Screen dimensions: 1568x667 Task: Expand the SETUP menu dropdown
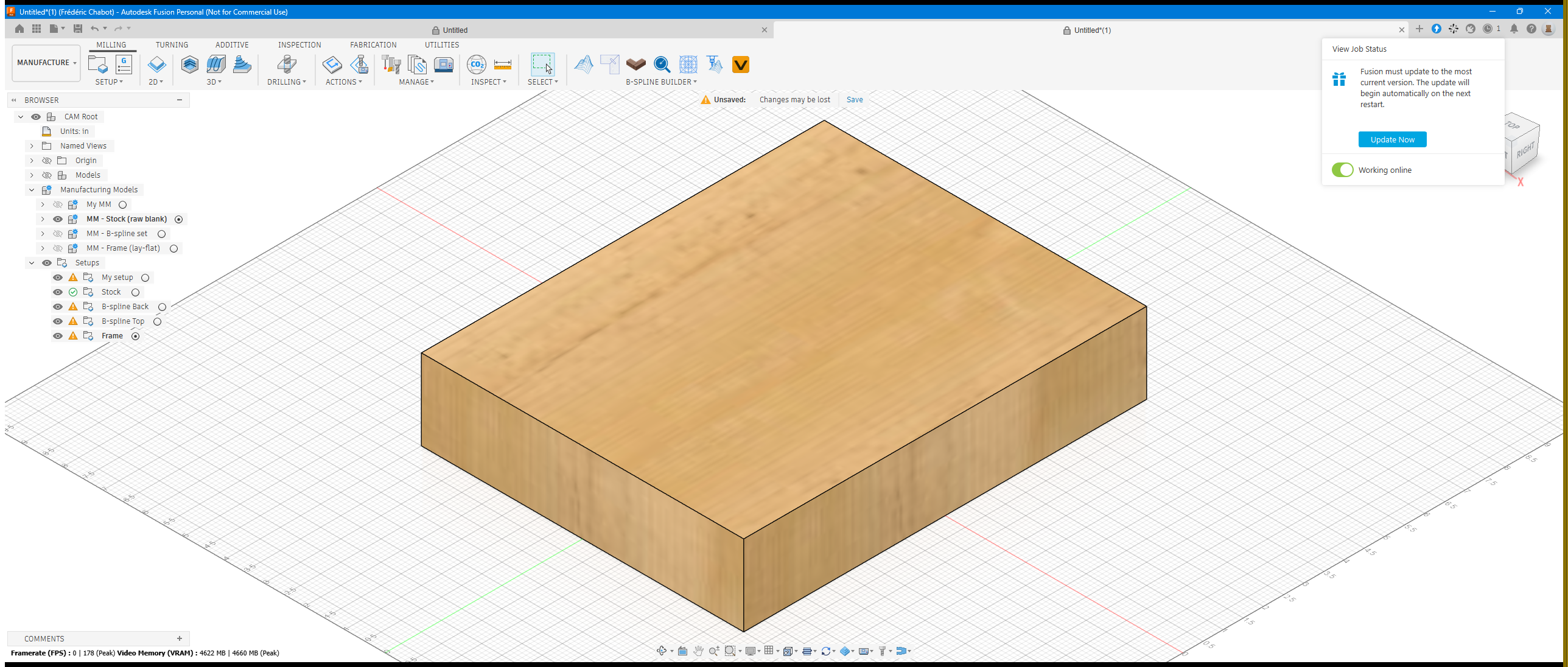109,82
